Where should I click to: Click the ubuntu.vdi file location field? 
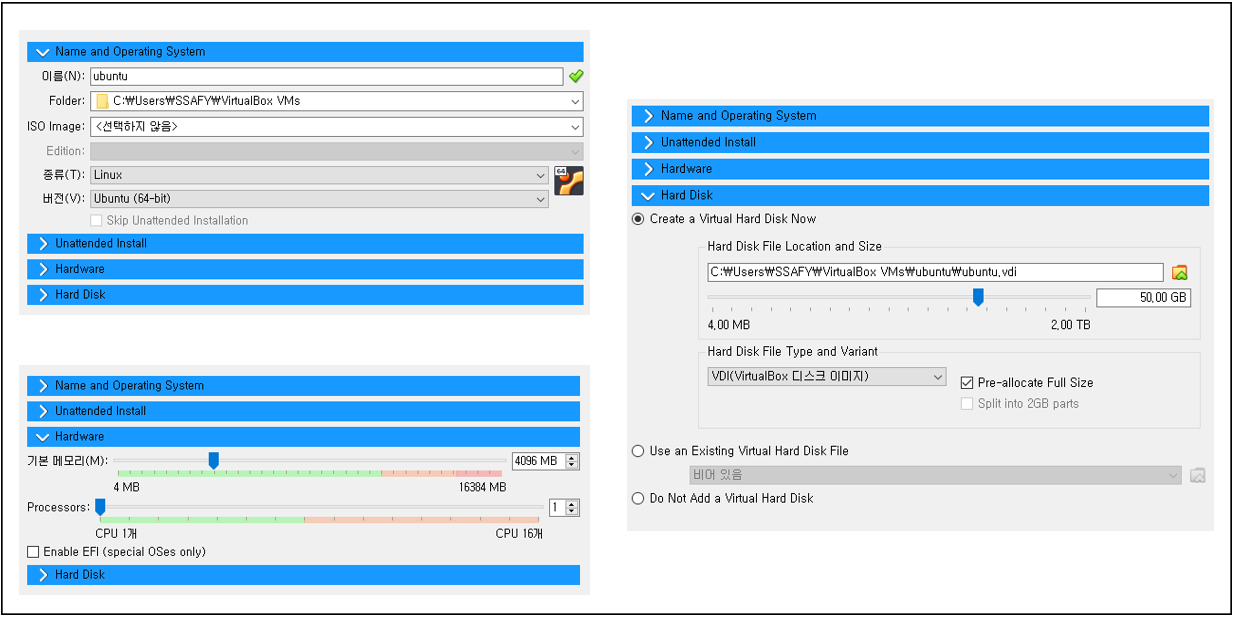click(x=935, y=272)
